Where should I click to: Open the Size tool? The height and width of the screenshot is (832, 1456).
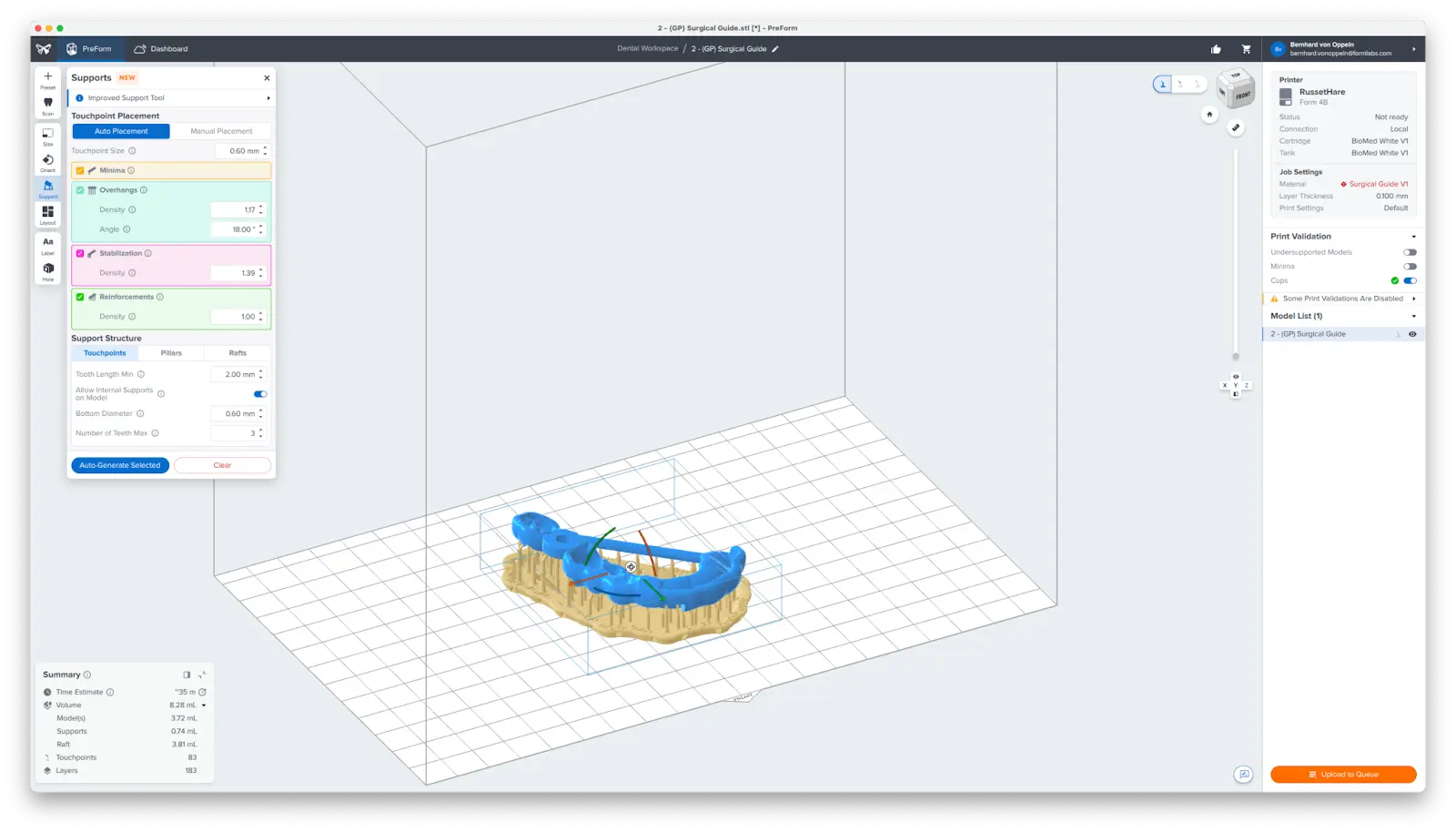click(x=47, y=135)
